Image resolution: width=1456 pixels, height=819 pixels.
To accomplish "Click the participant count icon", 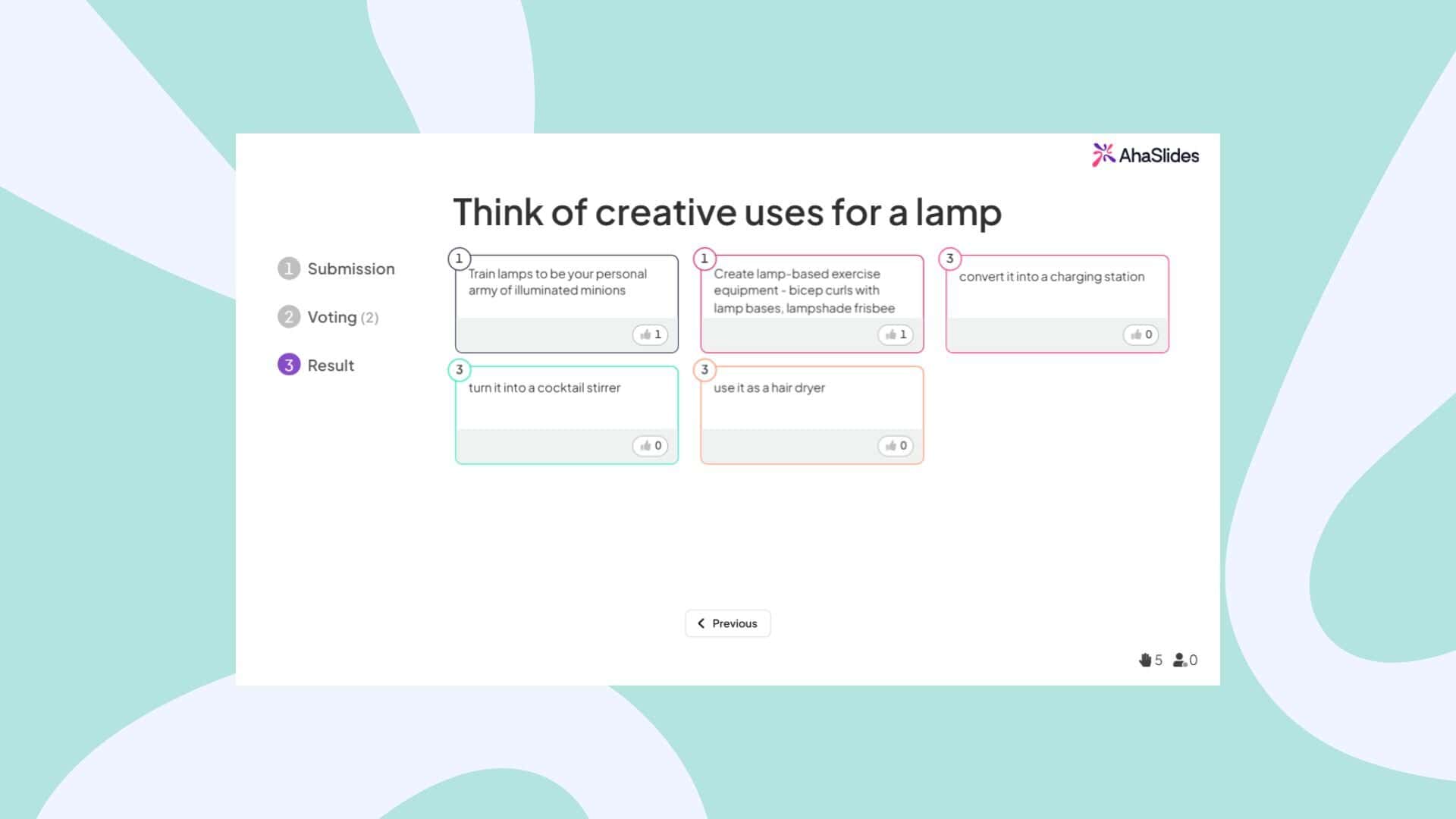I will (x=1180, y=660).
